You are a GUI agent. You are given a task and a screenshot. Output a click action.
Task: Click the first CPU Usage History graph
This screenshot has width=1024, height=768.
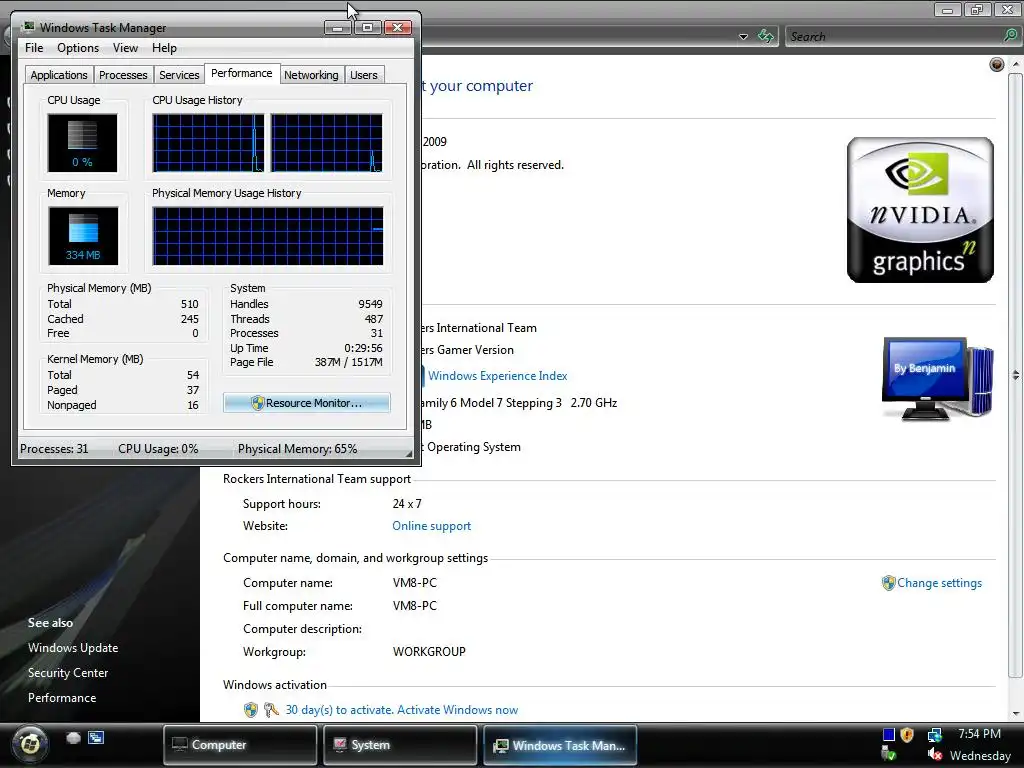tap(208, 143)
